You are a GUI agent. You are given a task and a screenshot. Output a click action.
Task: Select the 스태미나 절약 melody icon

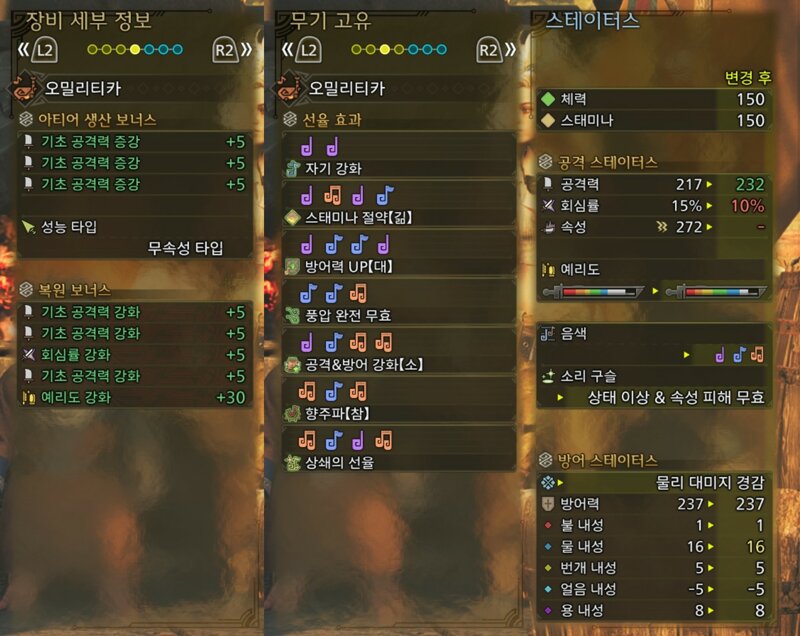click(x=292, y=218)
